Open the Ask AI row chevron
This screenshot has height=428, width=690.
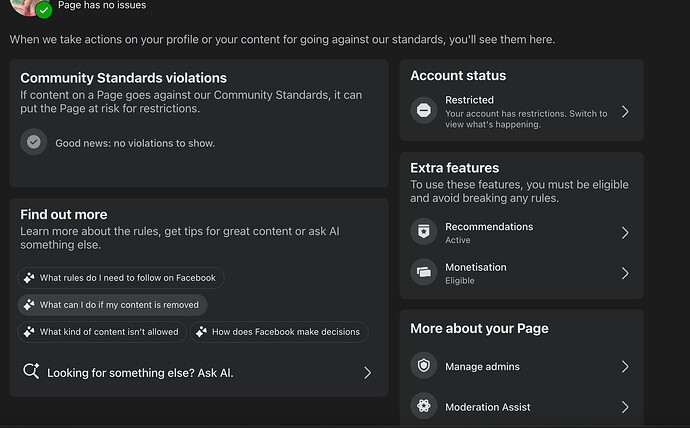(x=367, y=372)
